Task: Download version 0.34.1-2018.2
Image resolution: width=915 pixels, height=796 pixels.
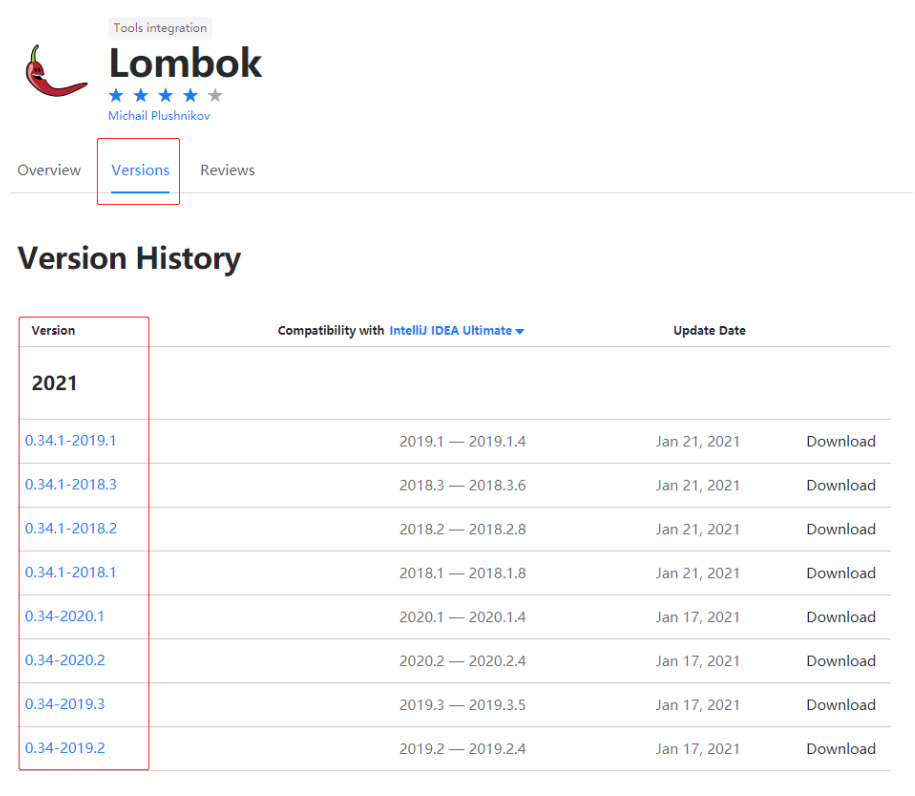Action: (x=841, y=529)
